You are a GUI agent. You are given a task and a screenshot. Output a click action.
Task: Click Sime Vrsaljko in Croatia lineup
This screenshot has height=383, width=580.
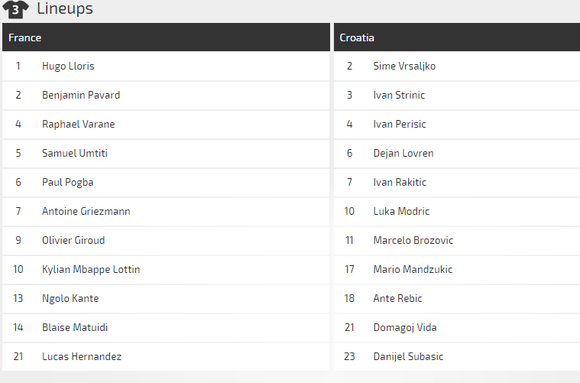[x=404, y=66]
